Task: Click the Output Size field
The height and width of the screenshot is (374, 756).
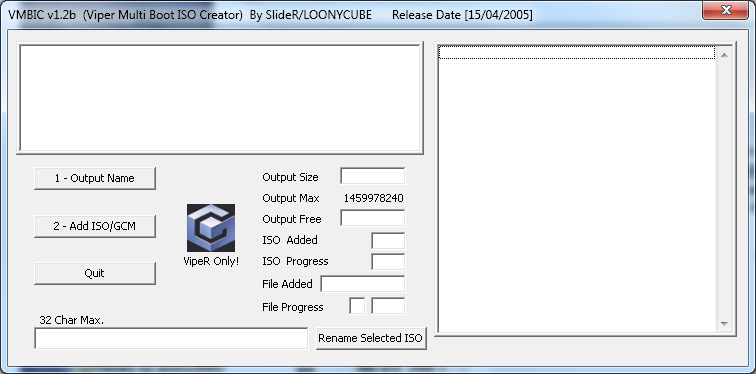Action: click(x=373, y=176)
